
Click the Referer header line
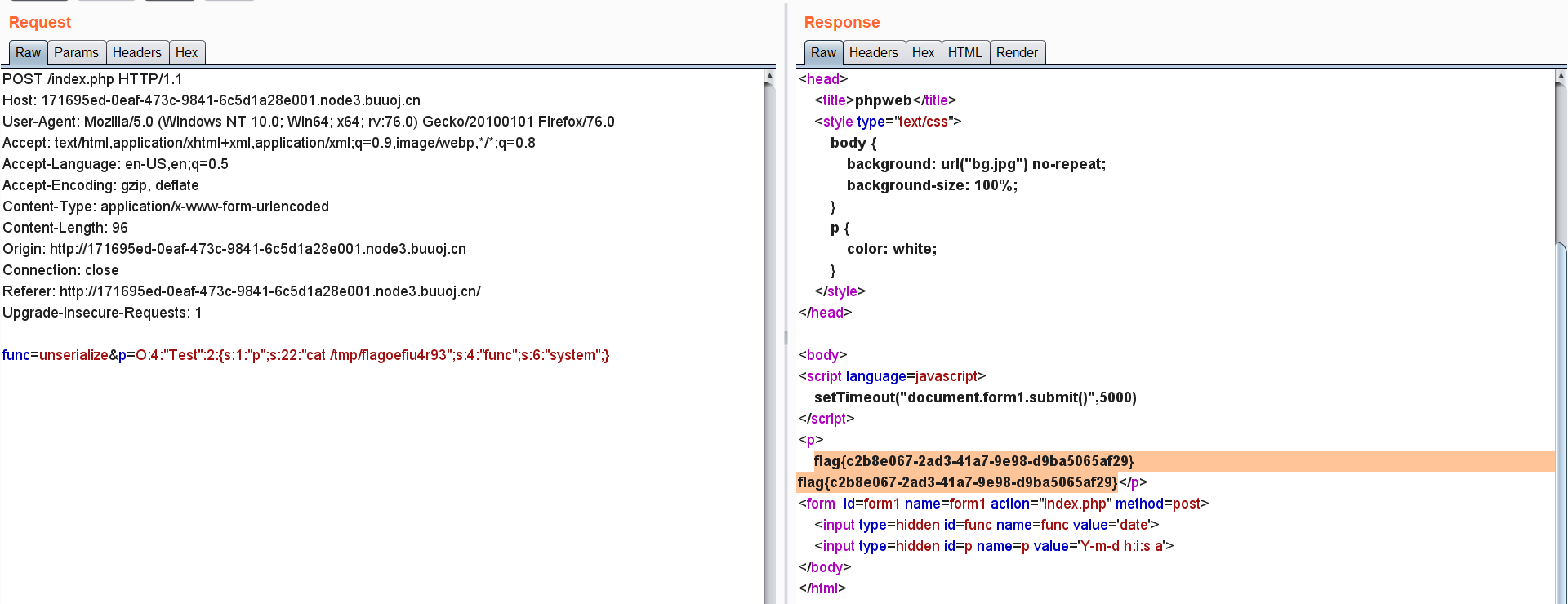[x=242, y=291]
